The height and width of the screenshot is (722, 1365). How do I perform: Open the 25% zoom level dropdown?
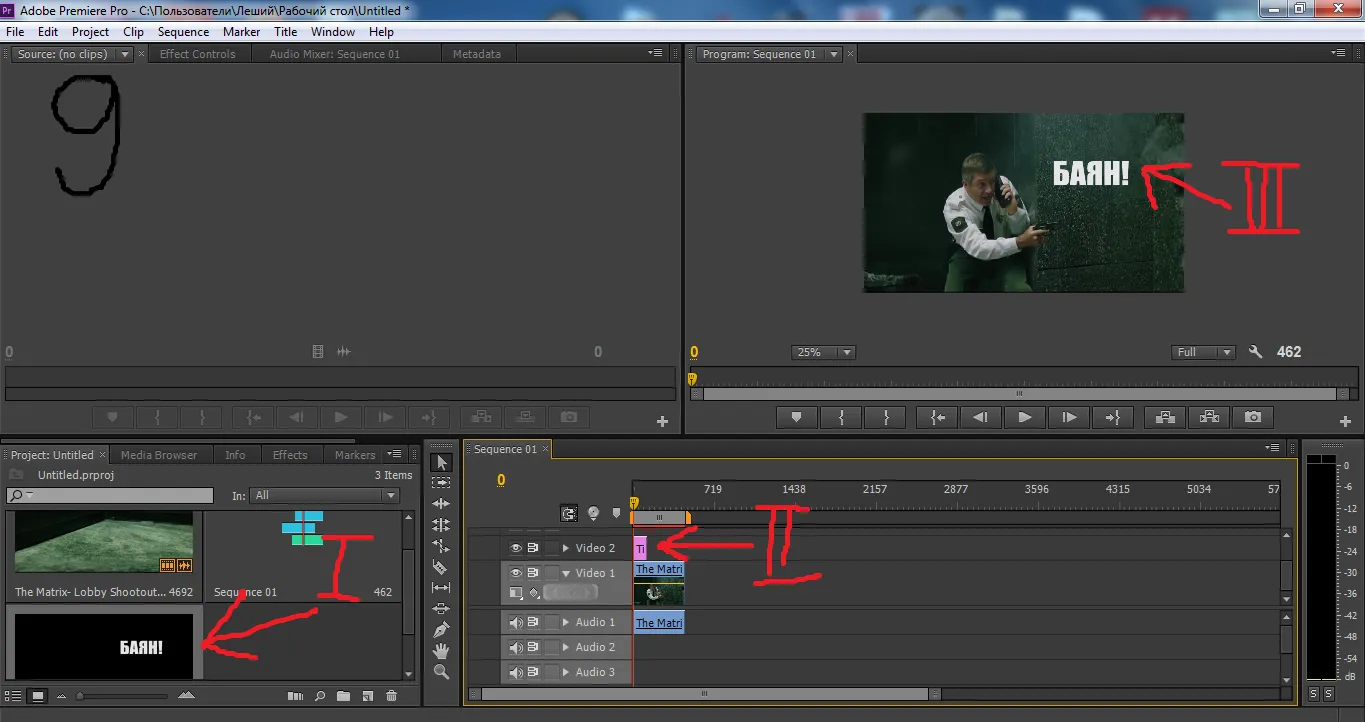tap(823, 352)
